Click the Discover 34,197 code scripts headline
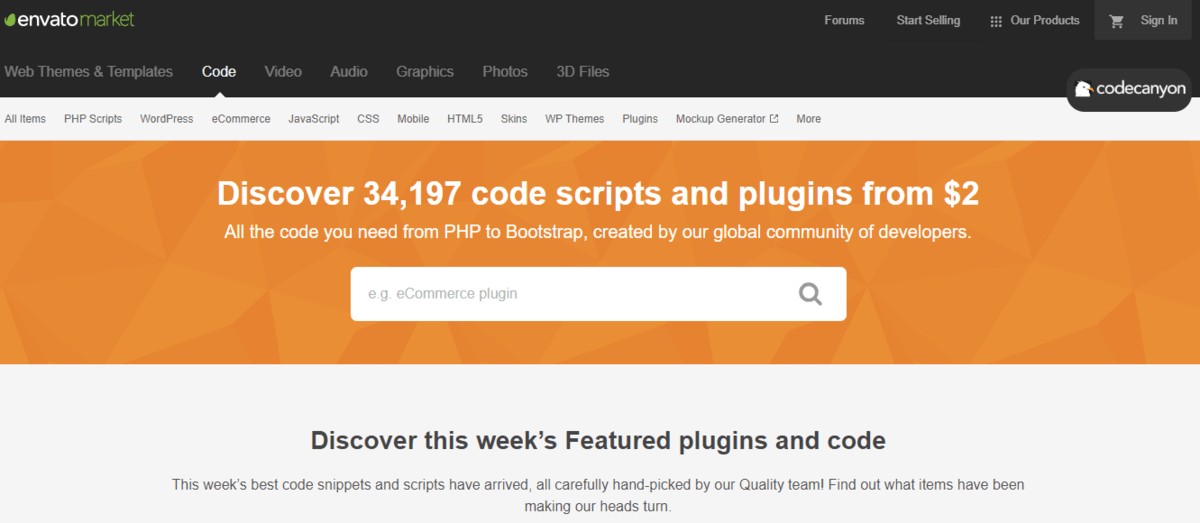The image size is (1200, 523). (598, 193)
